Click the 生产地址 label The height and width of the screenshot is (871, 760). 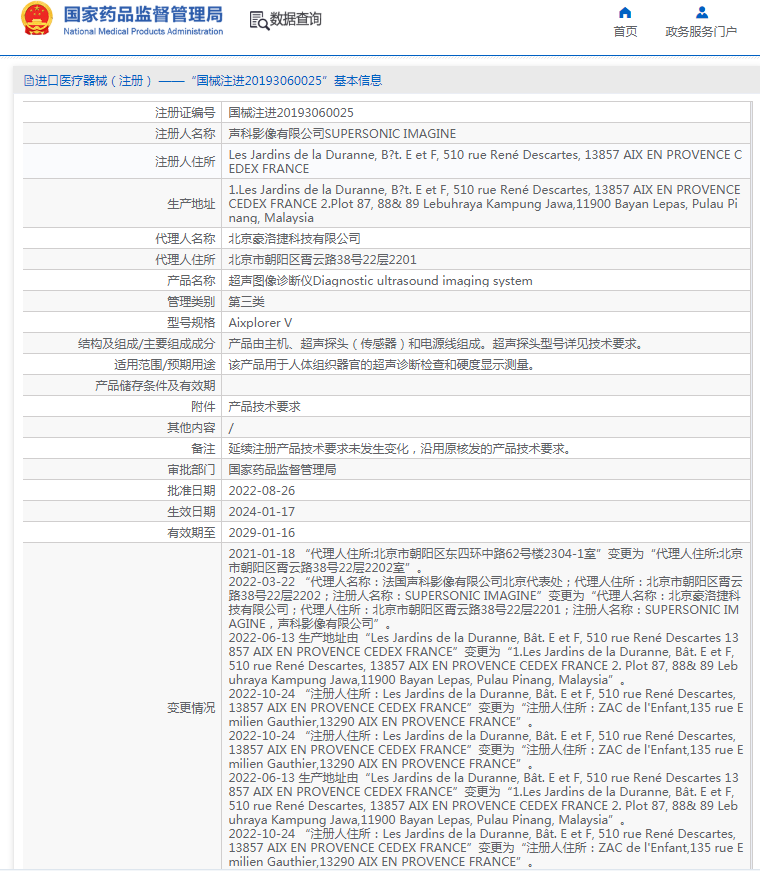point(191,204)
